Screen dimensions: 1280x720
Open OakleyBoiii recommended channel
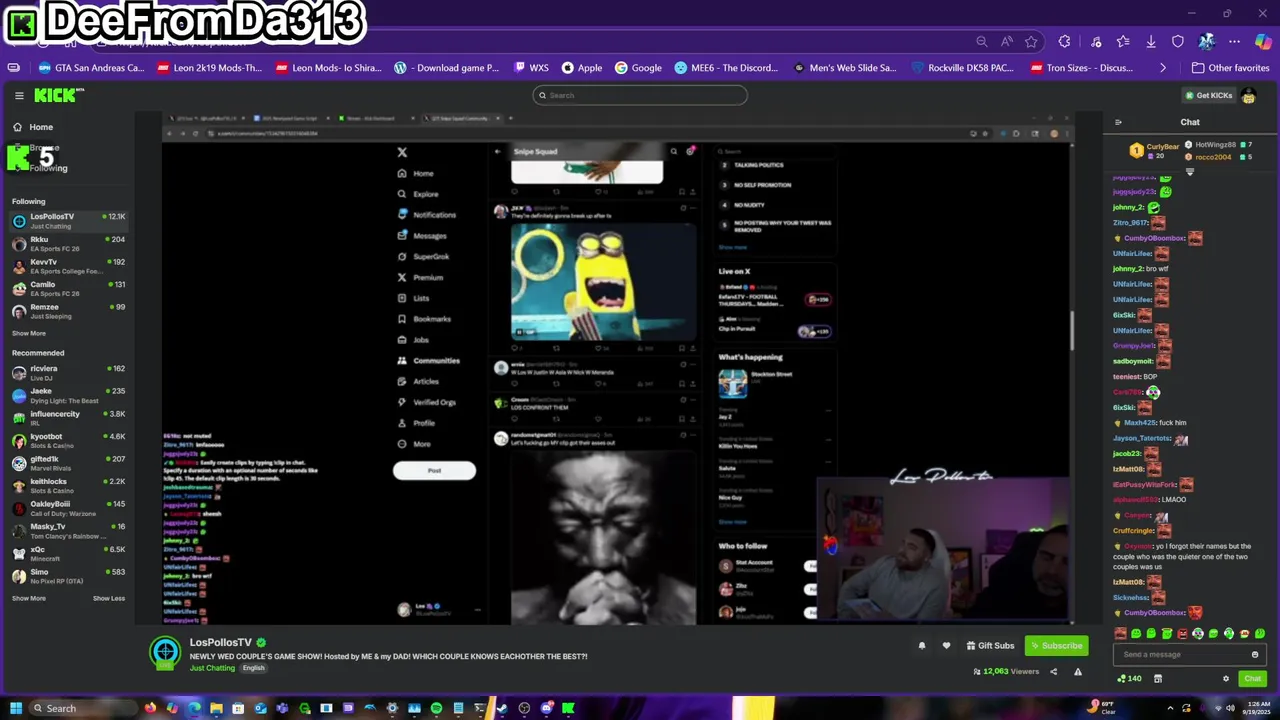(68, 508)
